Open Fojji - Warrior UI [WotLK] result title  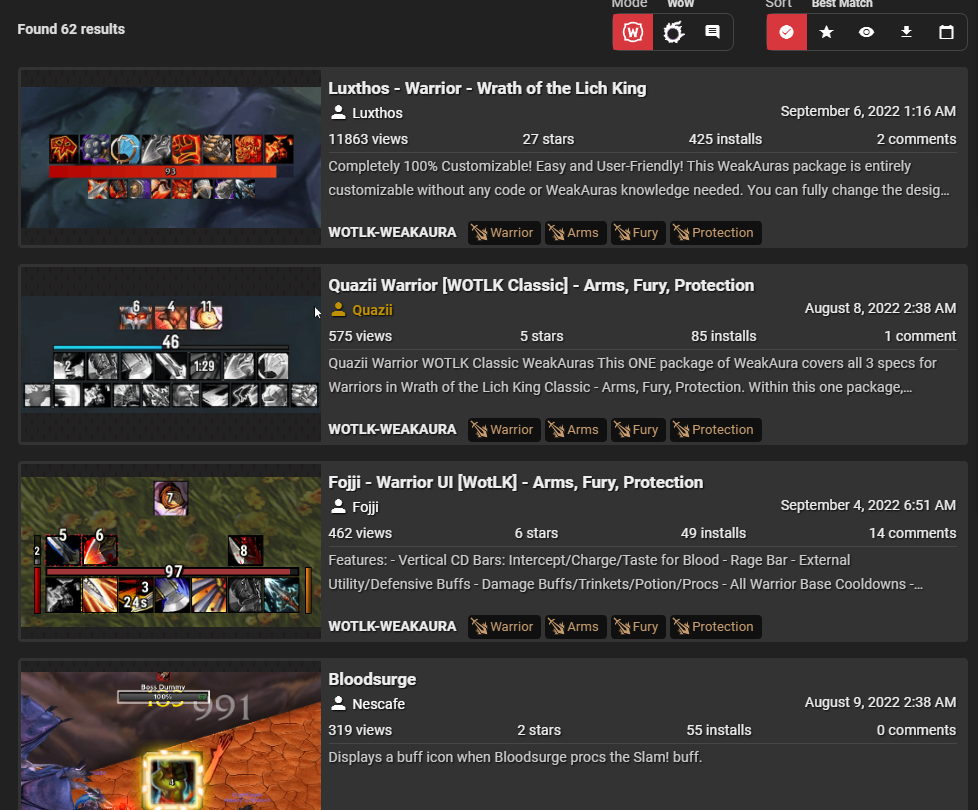516,483
